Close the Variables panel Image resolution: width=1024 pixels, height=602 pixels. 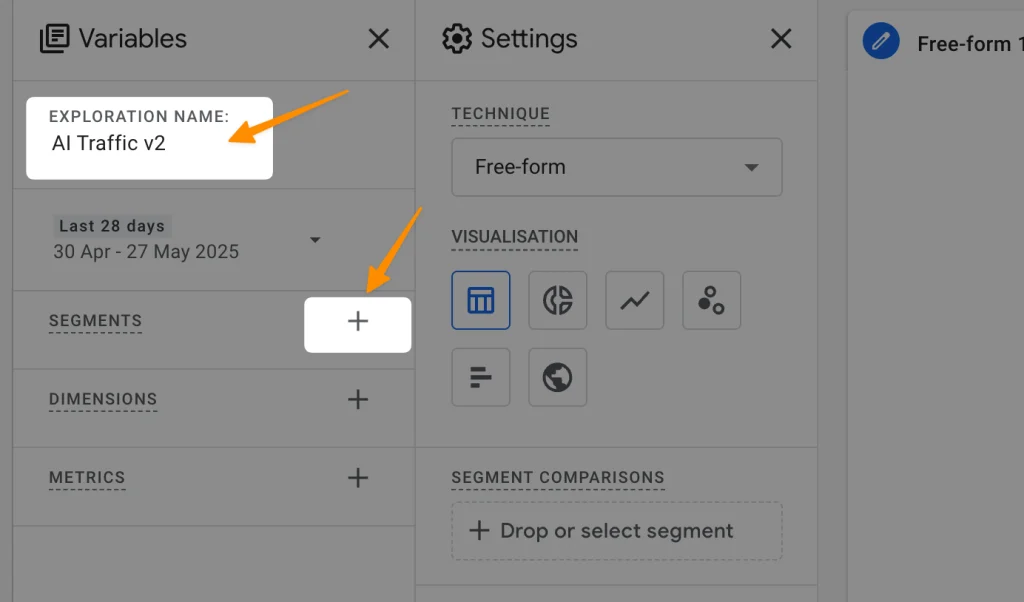coord(378,38)
